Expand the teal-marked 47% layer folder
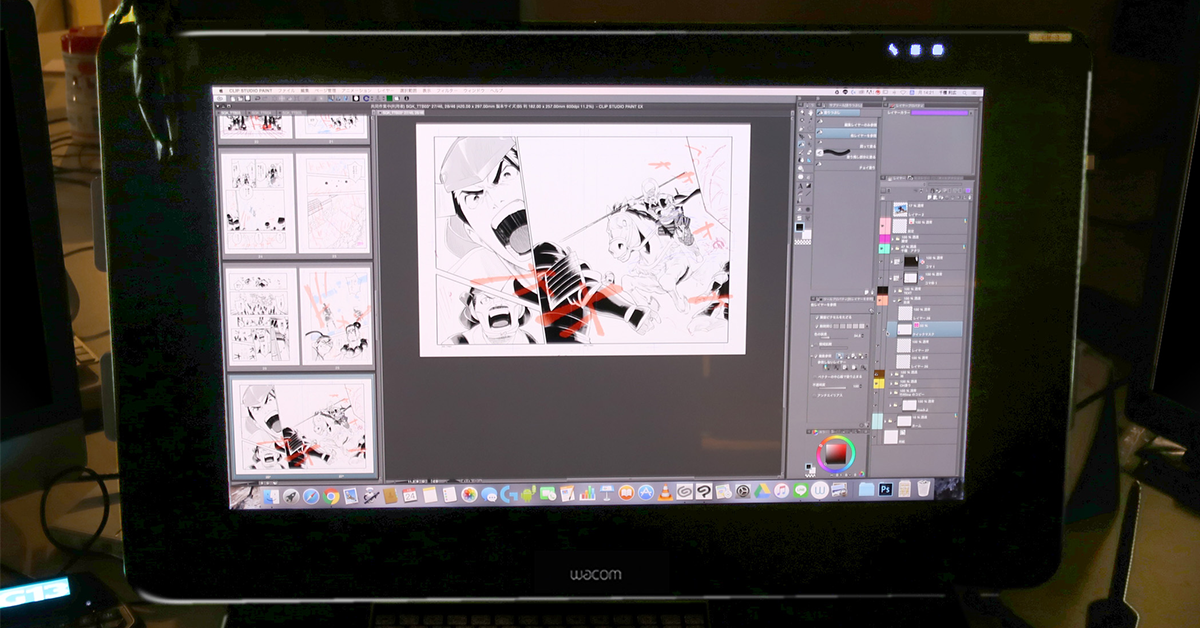 click(892, 248)
